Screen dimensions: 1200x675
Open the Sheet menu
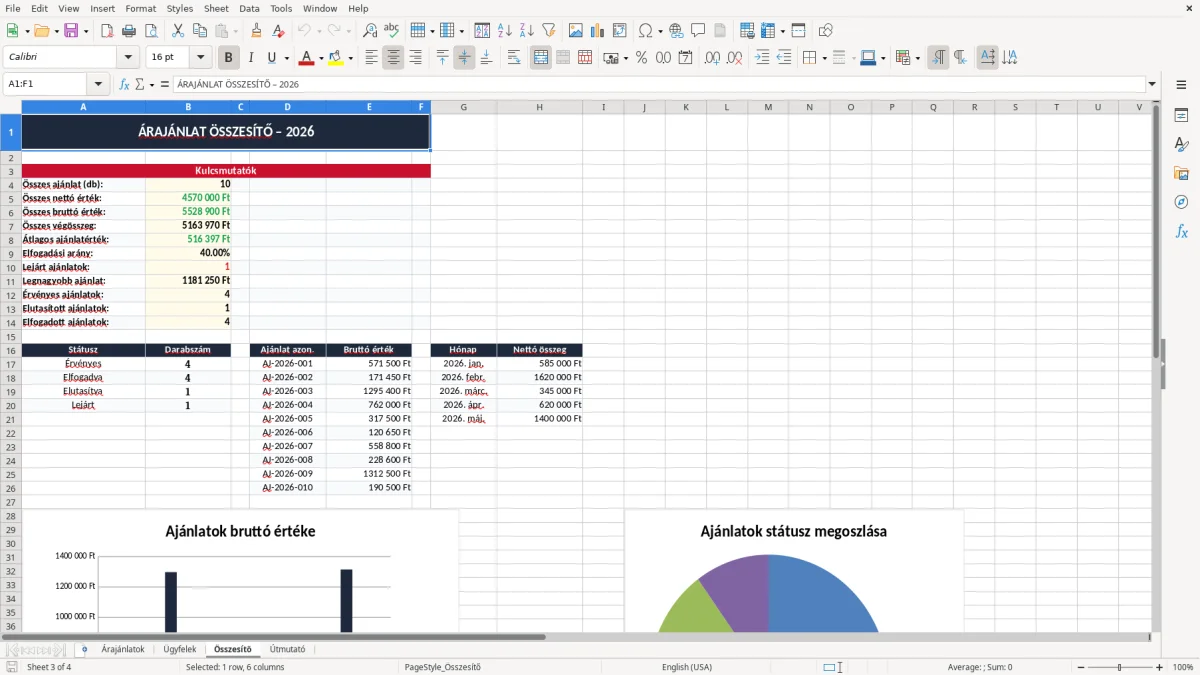(216, 8)
